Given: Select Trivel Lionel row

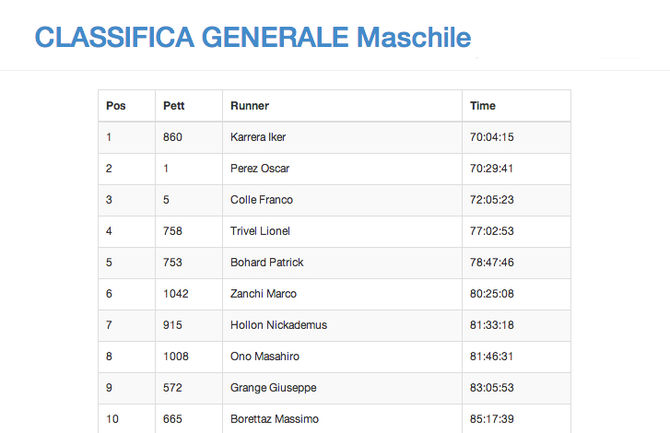Looking at the screenshot, I should click(x=260, y=231).
